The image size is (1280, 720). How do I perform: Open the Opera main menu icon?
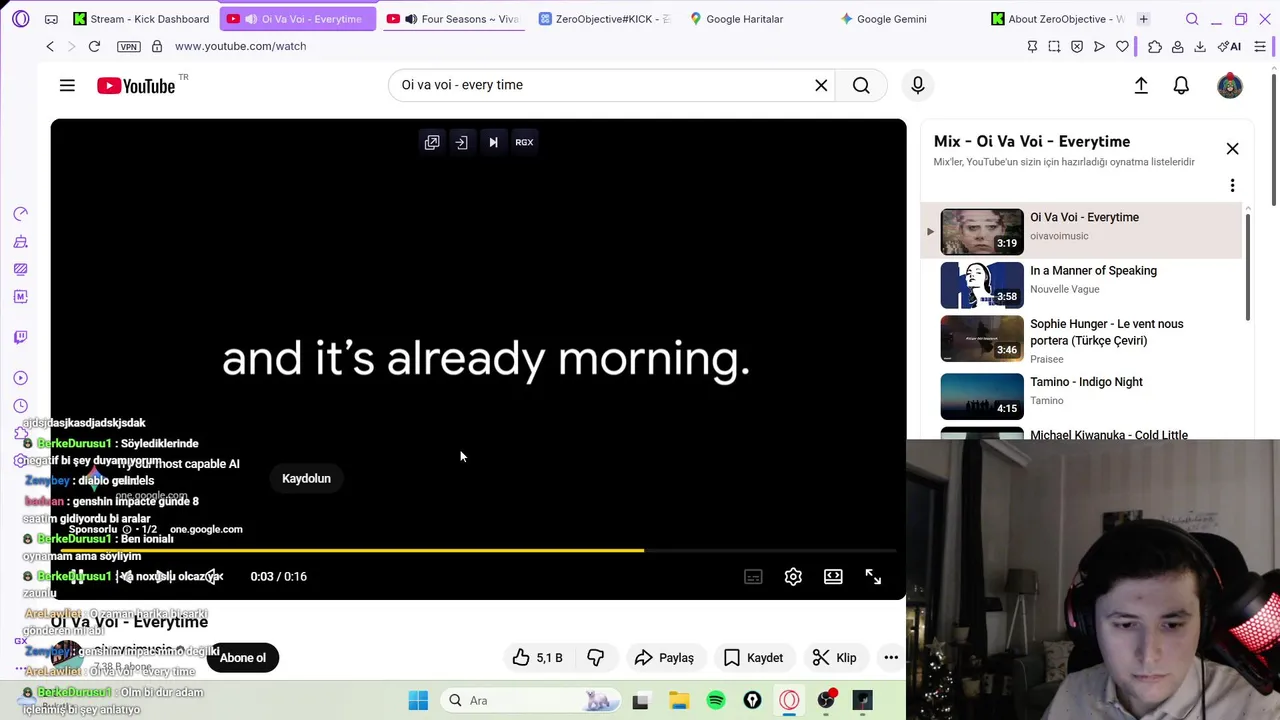pos(21,19)
